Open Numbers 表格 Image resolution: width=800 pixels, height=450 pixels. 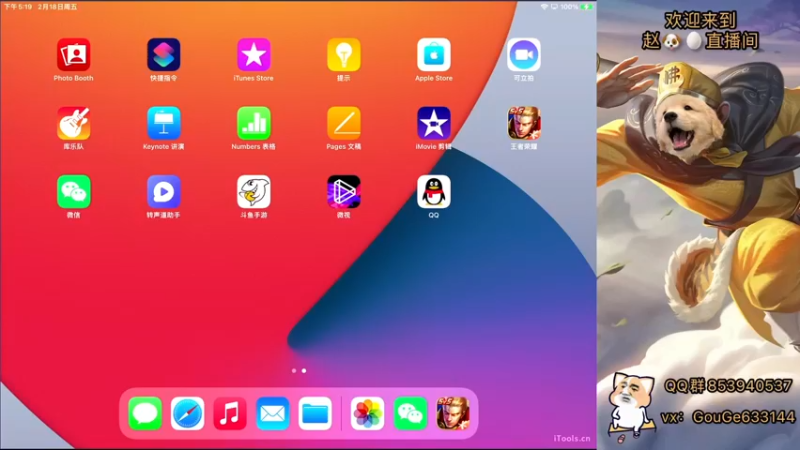point(254,123)
